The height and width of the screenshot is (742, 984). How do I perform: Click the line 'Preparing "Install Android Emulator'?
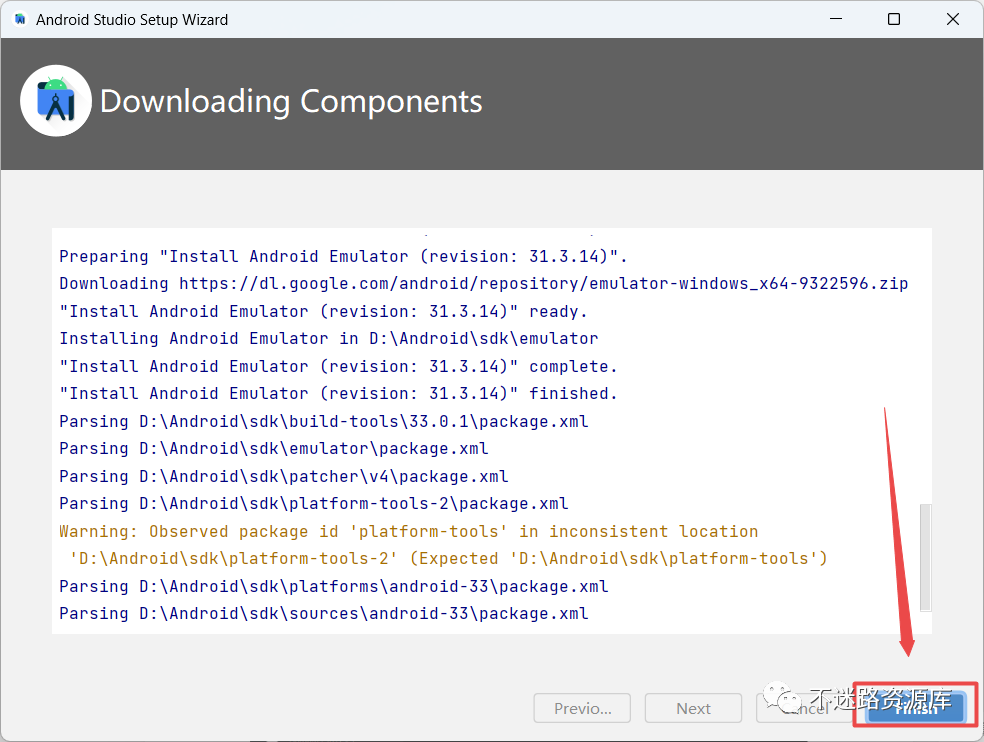pos(343,256)
